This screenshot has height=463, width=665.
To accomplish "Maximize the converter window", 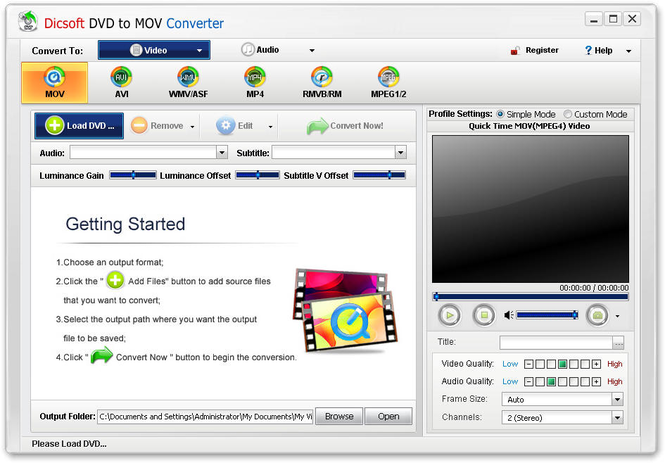I will (x=613, y=19).
